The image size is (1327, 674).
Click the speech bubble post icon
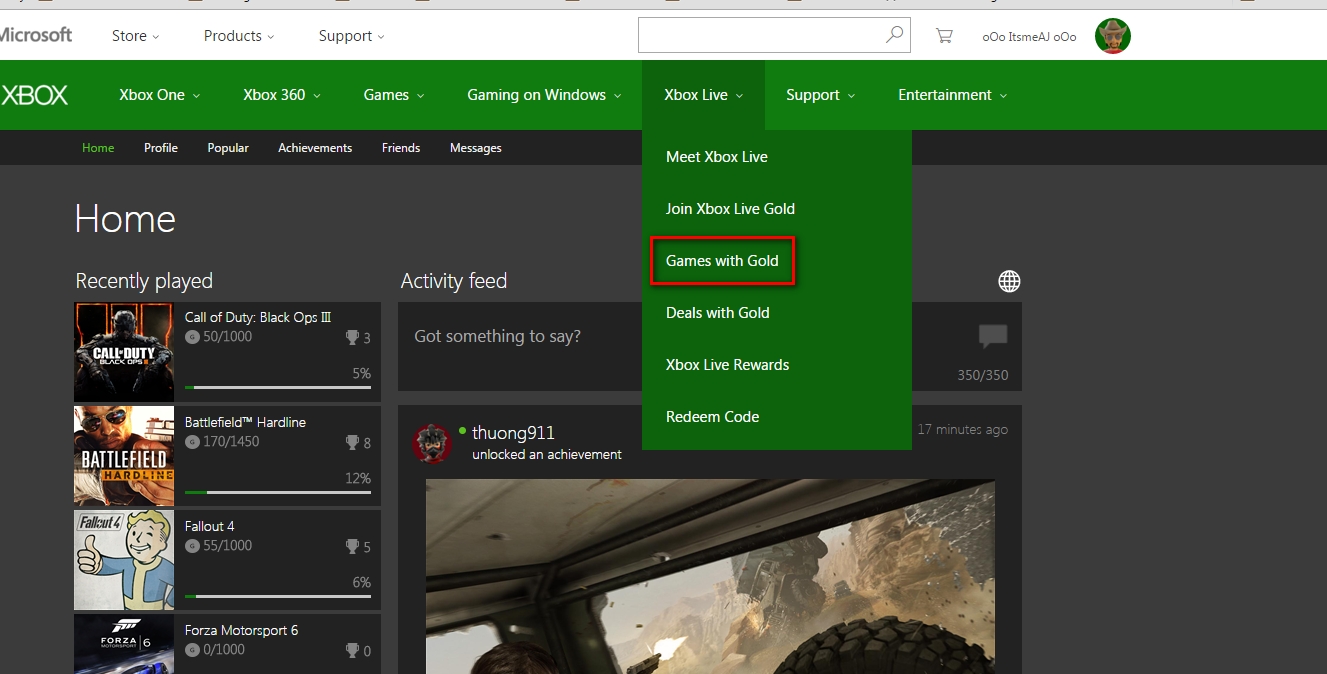pyautogui.click(x=992, y=336)
